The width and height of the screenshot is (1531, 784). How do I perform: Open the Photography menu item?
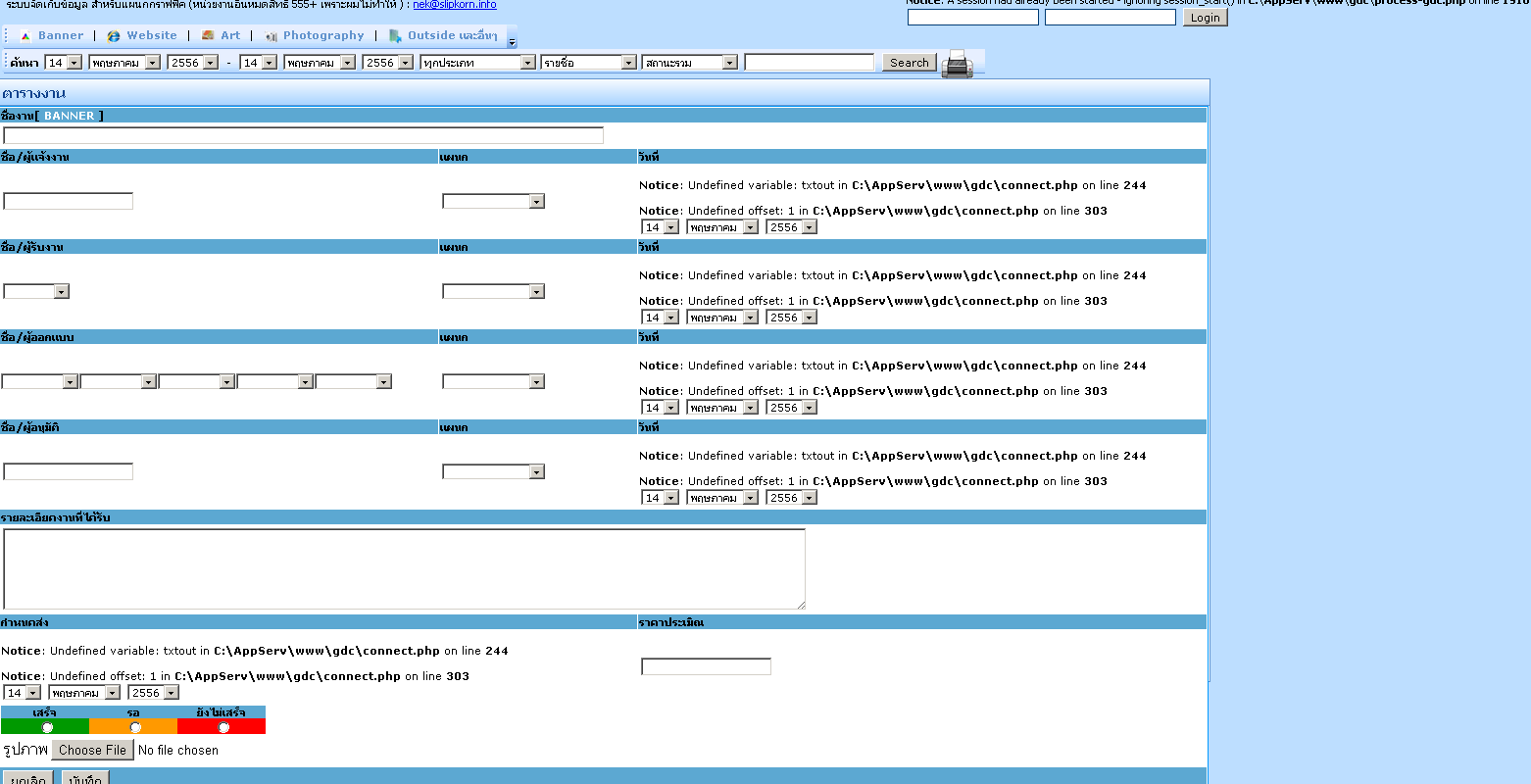tap(323, 35)
